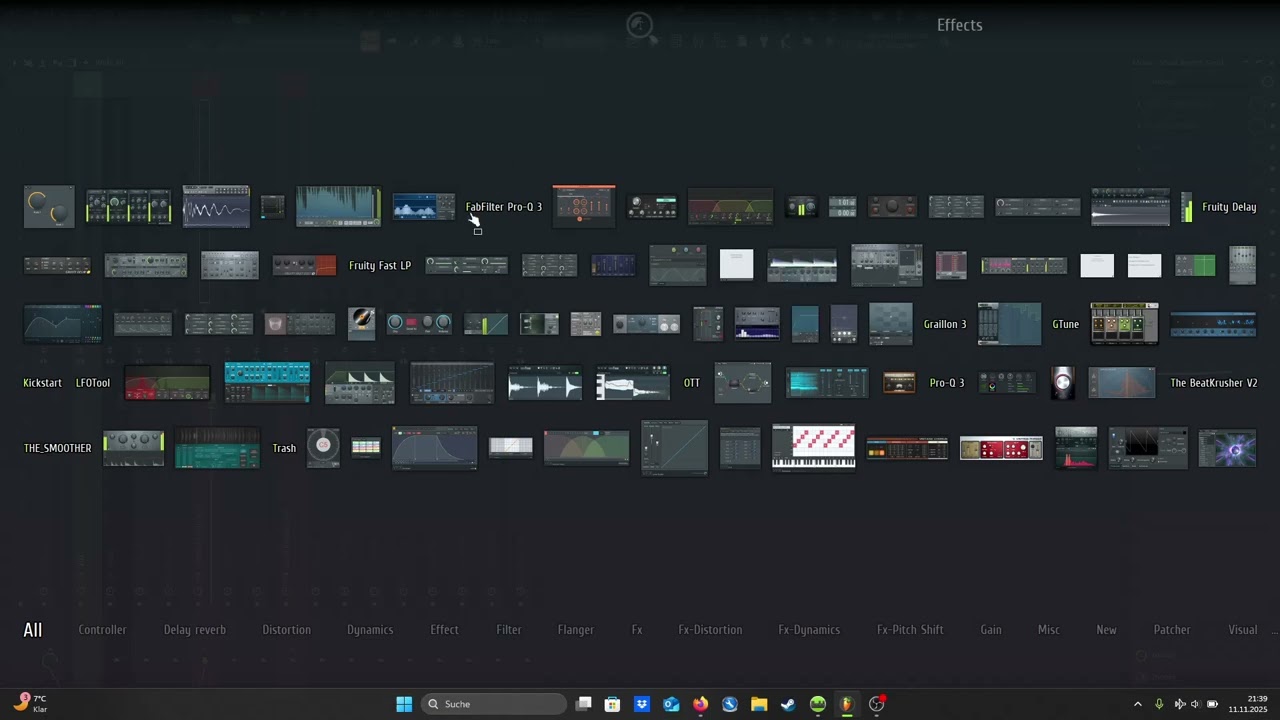1280x720 pixels.
Task: Select the Filter category
Action: coord(509,630)
